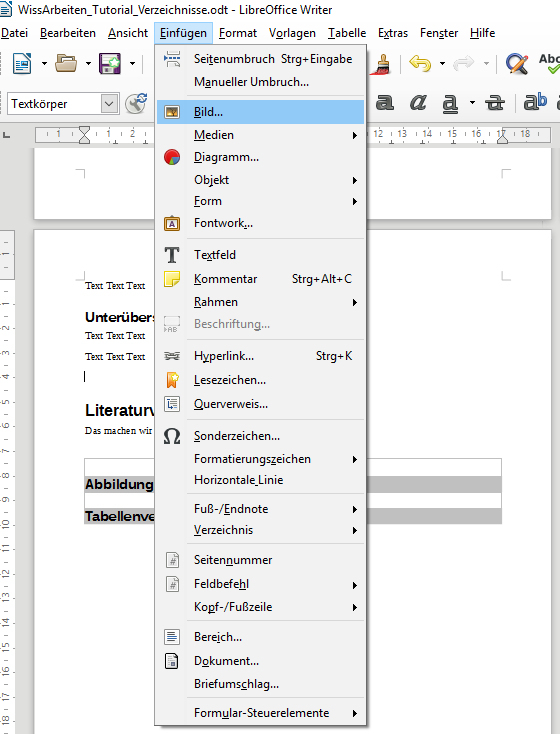560x734 pixels.
Task: Open the Fenster menu
Action: click(439, 33)
